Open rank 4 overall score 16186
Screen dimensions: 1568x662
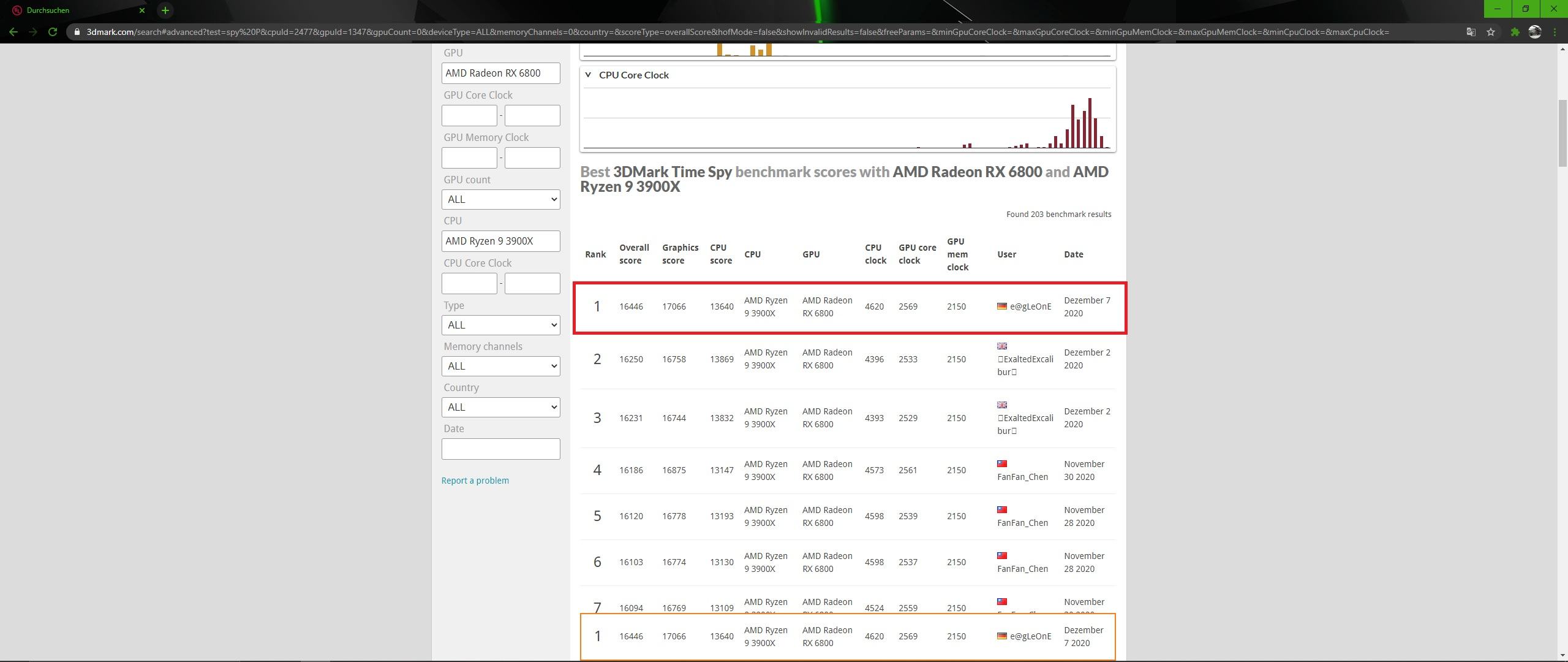631,470
